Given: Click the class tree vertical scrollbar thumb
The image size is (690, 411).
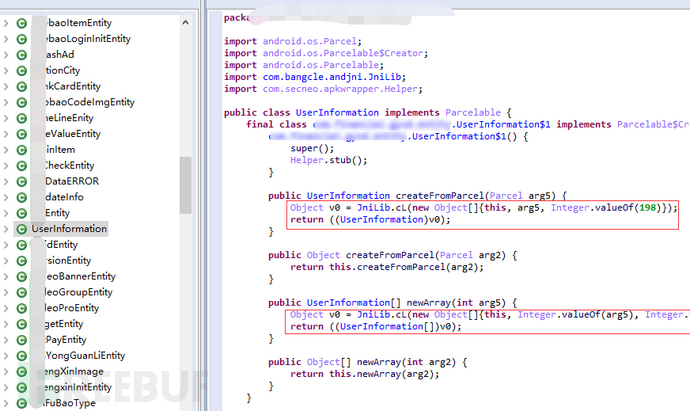Looking at the screenshot, I should (186, 185).
